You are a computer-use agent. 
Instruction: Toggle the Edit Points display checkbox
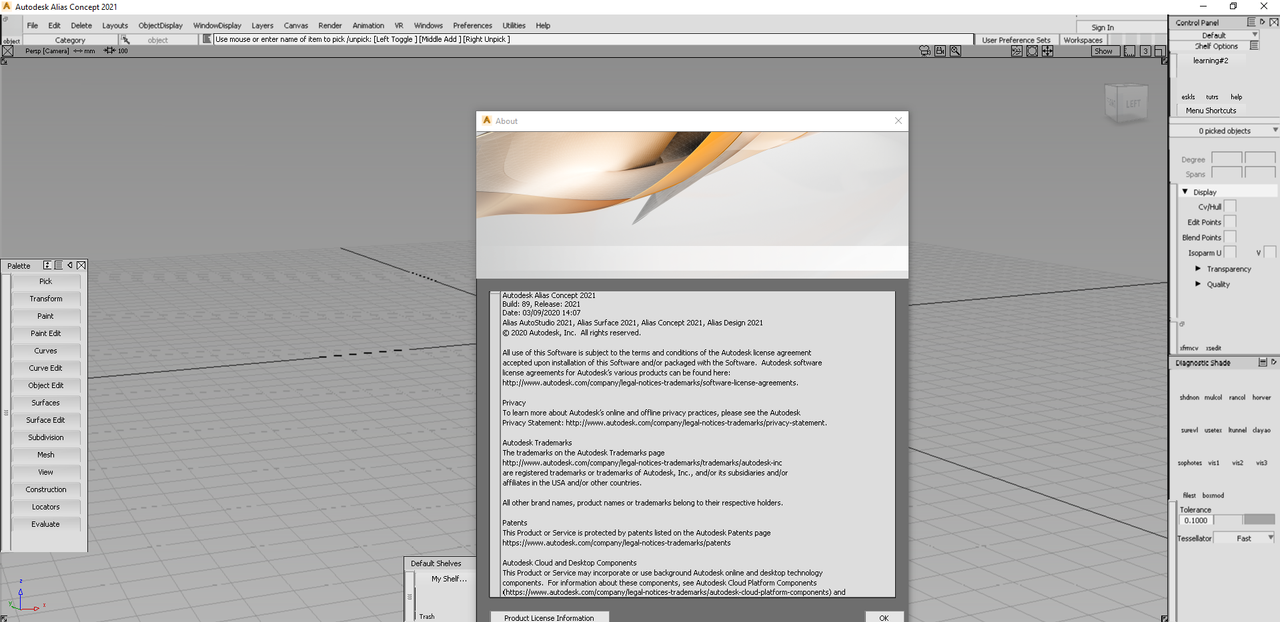coord(1230,222)
